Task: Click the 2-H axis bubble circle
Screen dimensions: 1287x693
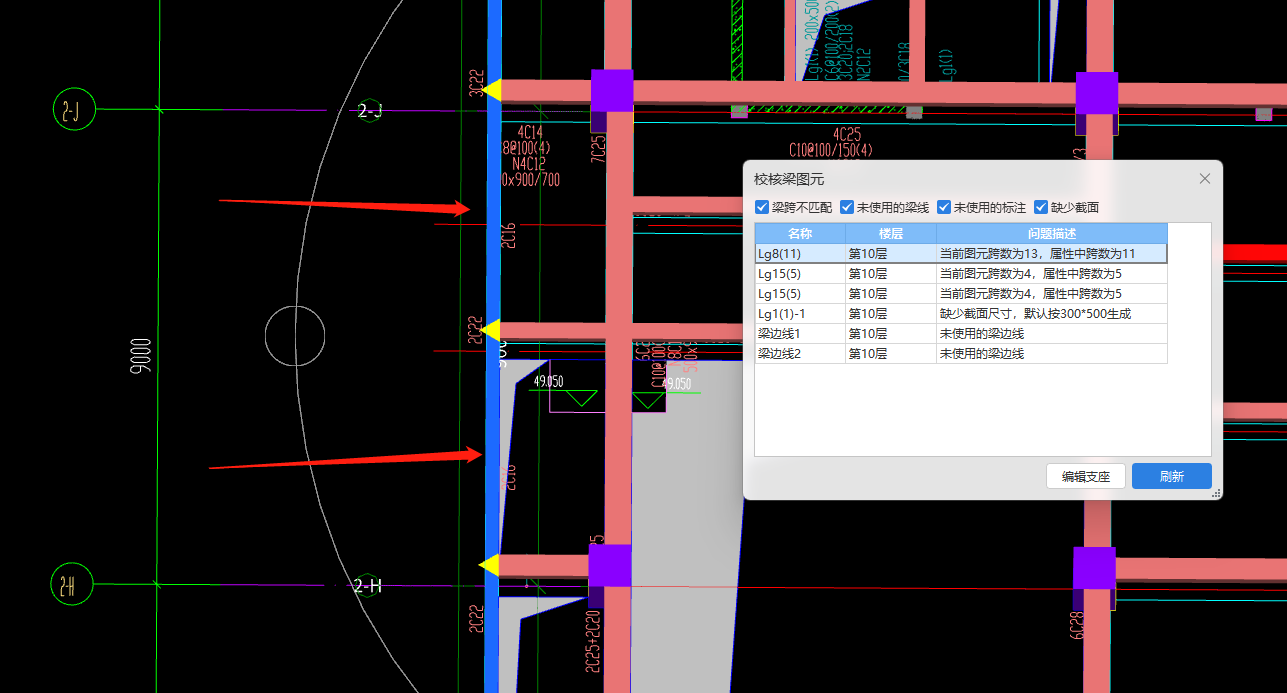Action: point(73,585)
